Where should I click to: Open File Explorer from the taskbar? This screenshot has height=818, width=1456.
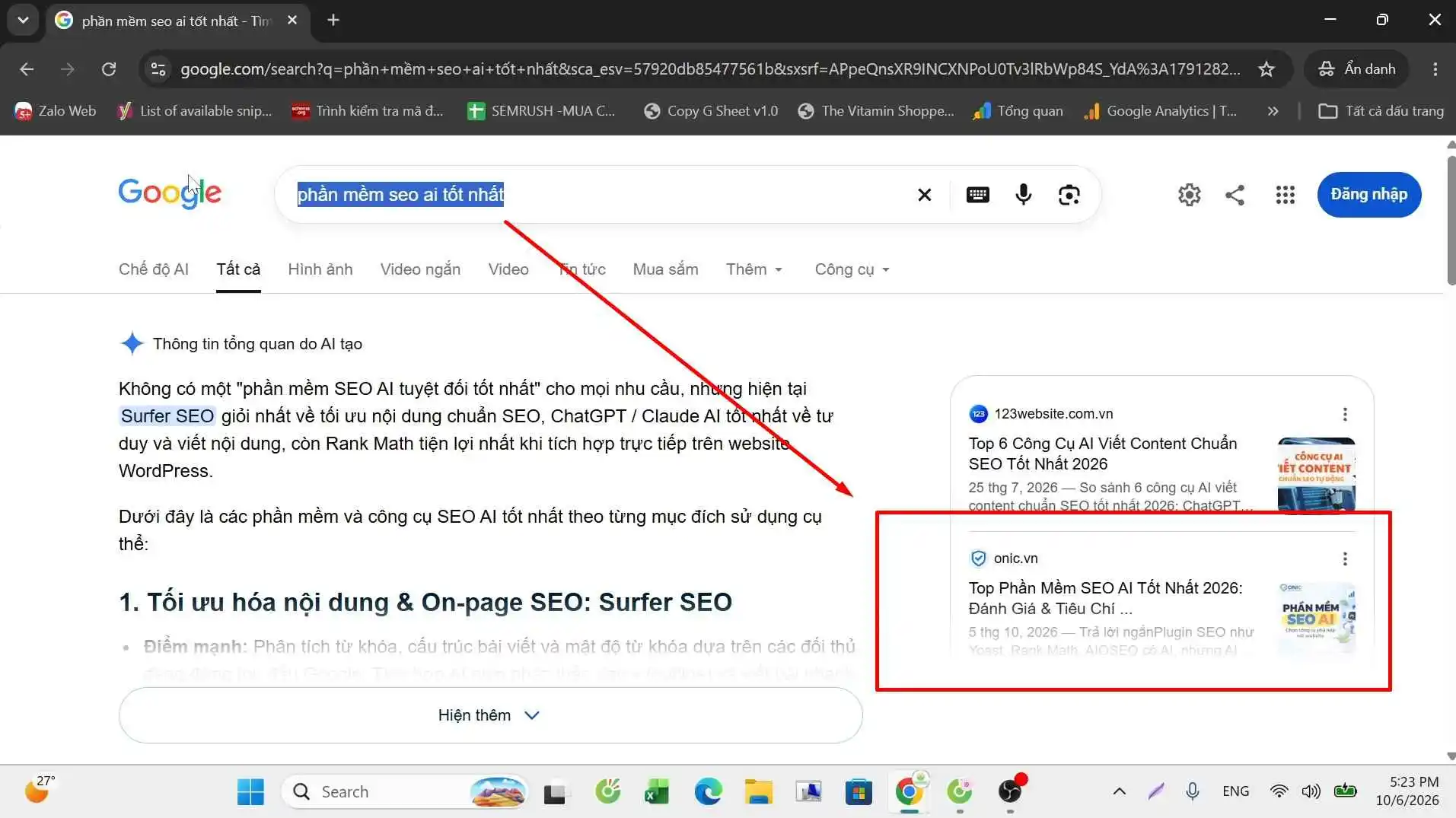[758, 792]
